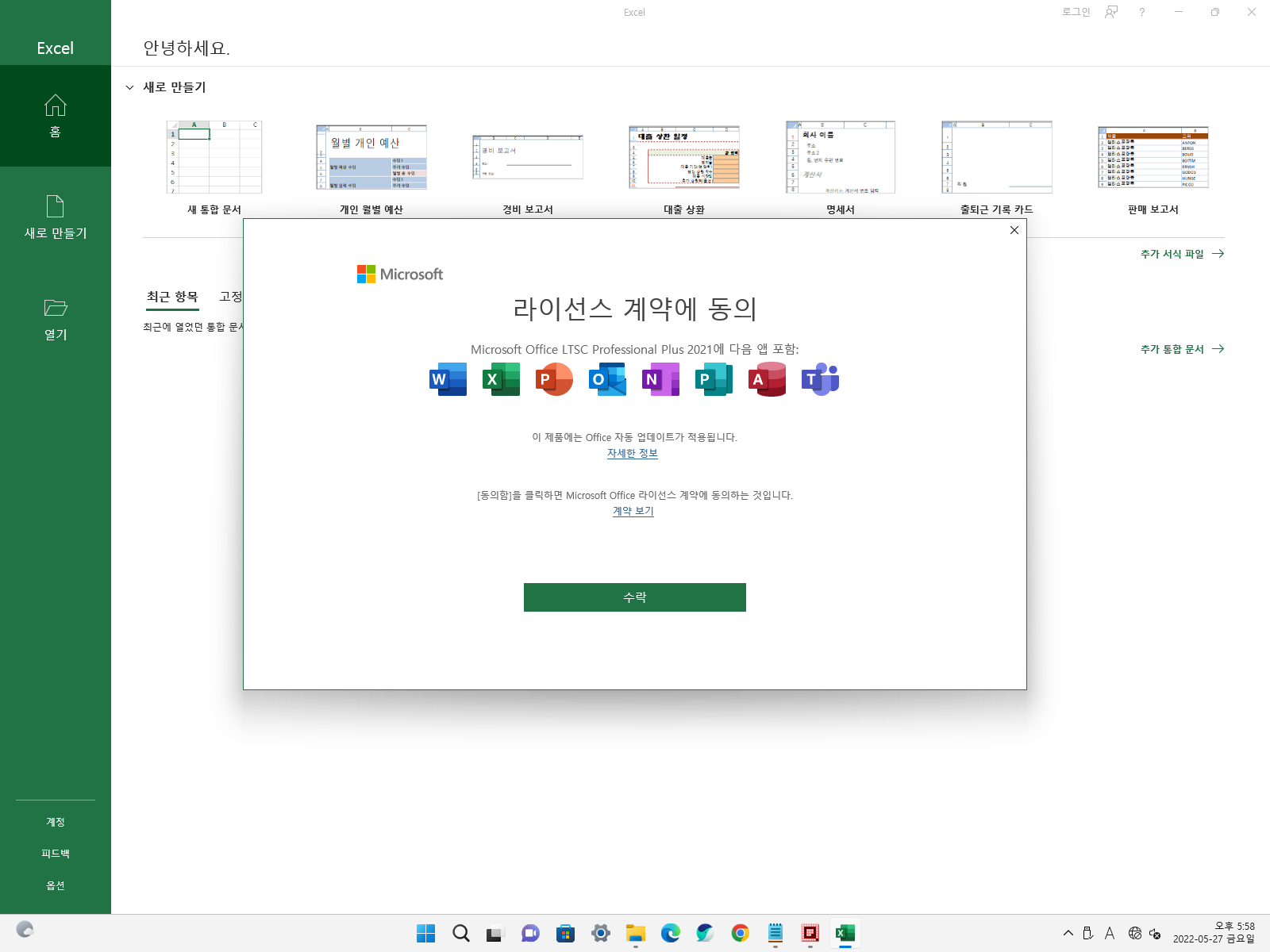Open the 계약 보기 link

(633, 511)
